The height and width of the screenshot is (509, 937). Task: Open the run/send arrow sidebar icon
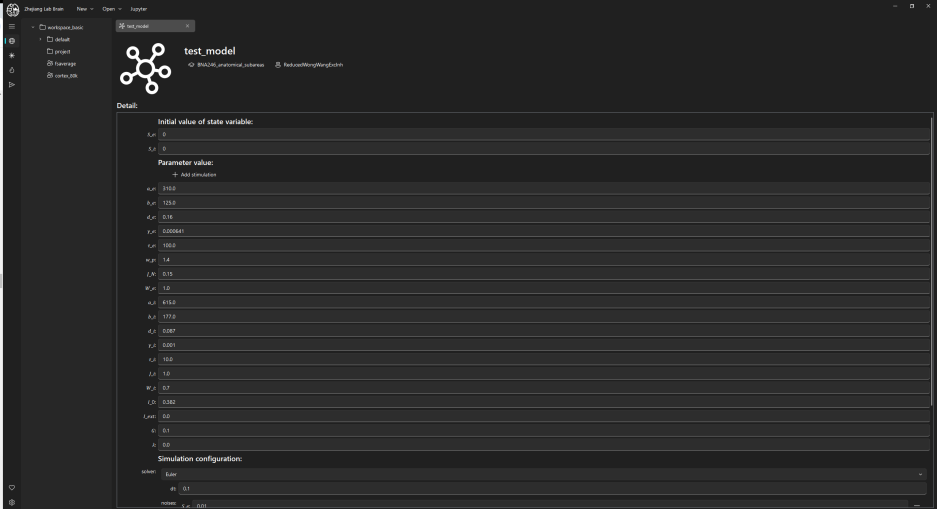click(11, 85)
